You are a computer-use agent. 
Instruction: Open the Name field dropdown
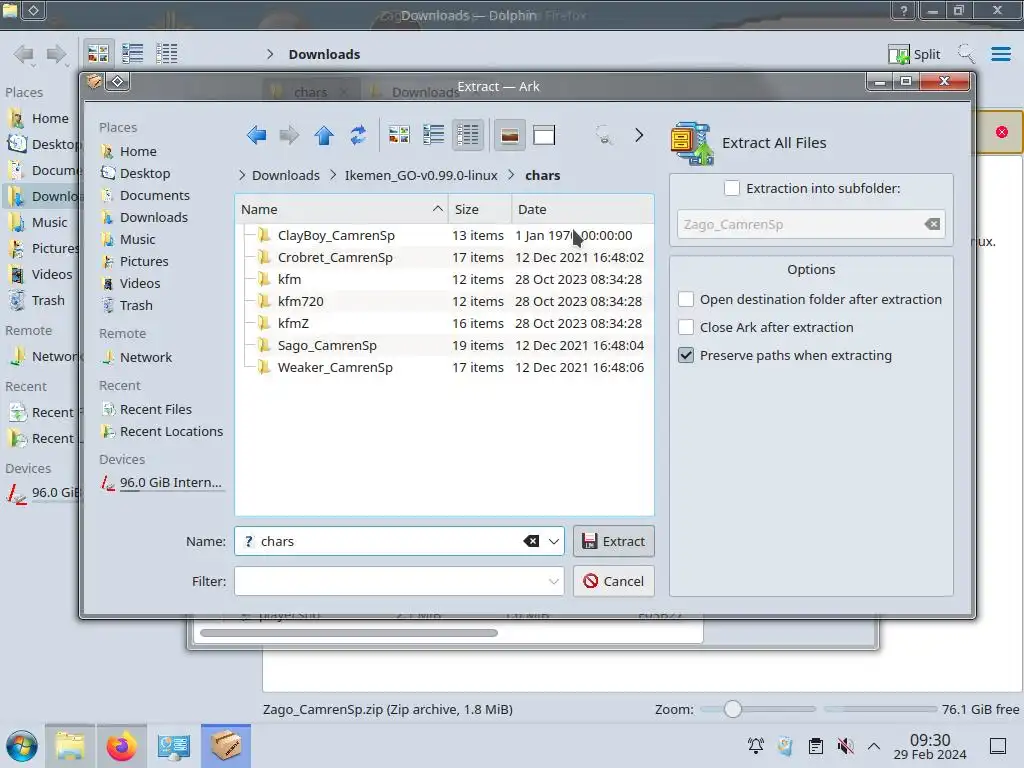554,541
